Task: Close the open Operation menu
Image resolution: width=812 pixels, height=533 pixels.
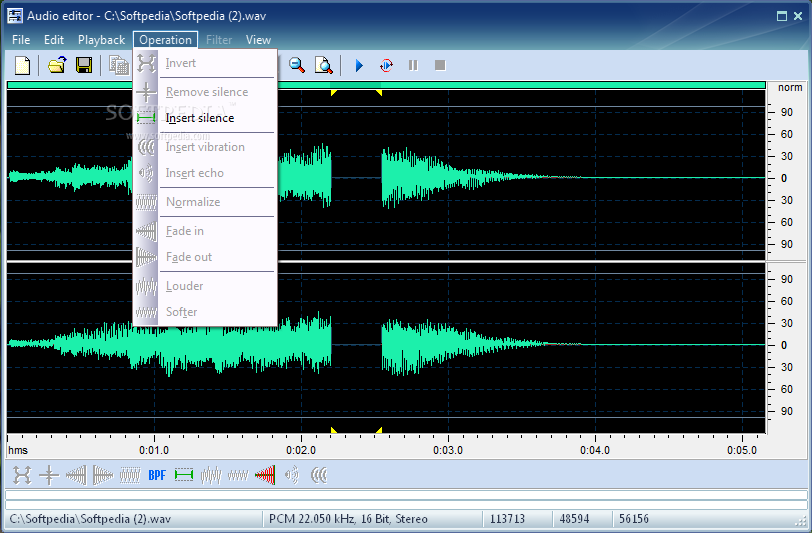Action: pyautogui.click(x=165, y=40)
